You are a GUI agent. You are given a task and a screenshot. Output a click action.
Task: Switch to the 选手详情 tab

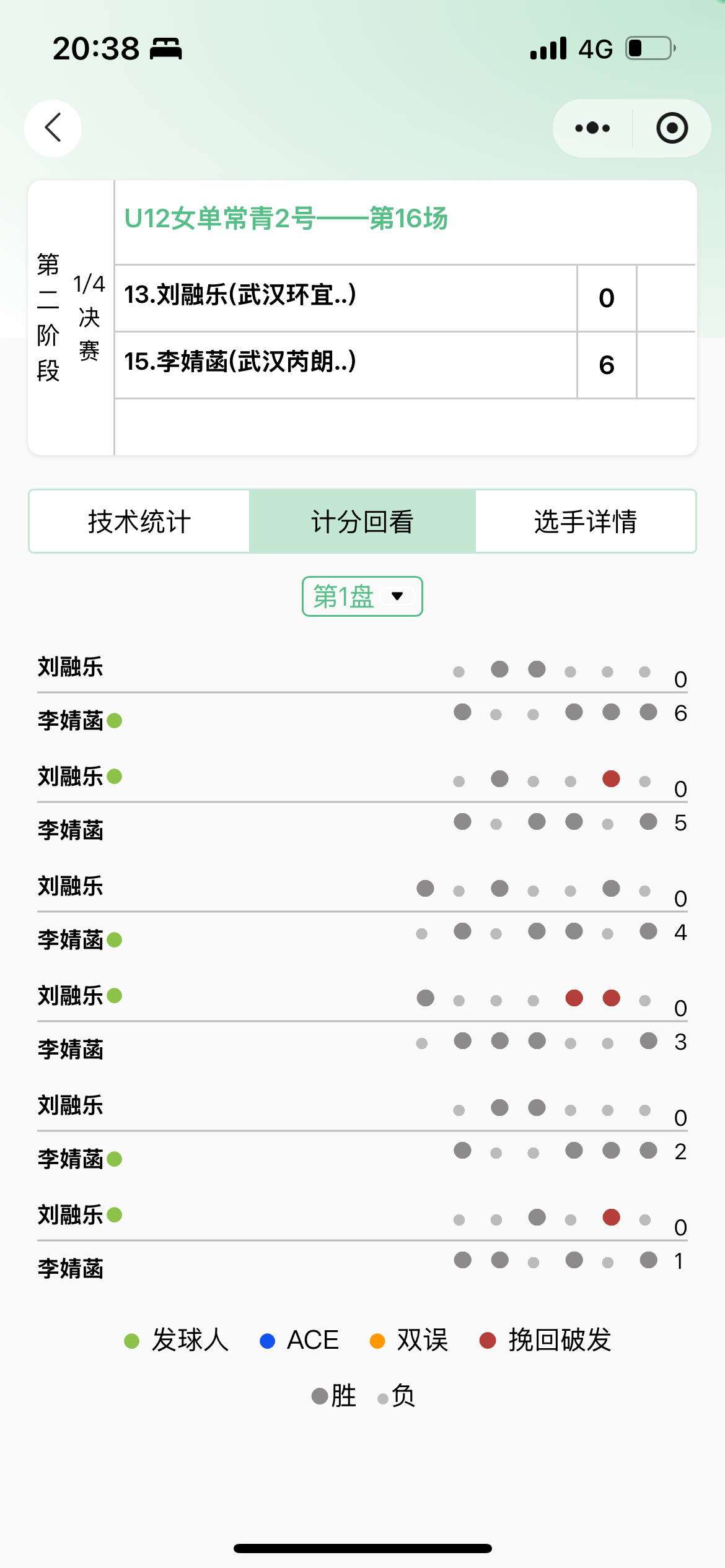(586, 521)
